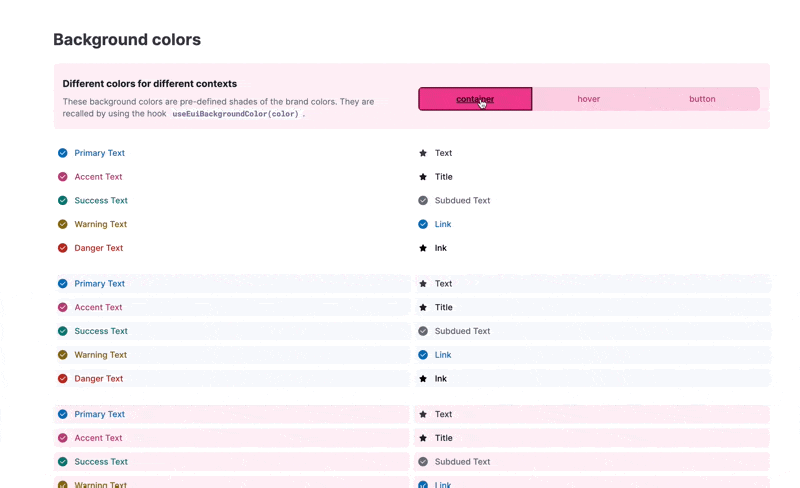Click the 'Accent Text' label in the pink-shaded list
800x488 pixels.
pos(98,438)
